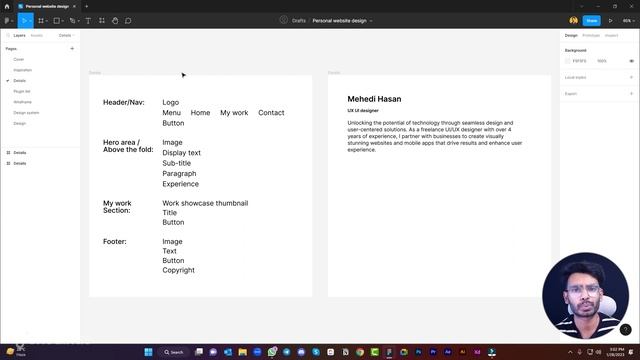Select the Move tool

(24, 20)
